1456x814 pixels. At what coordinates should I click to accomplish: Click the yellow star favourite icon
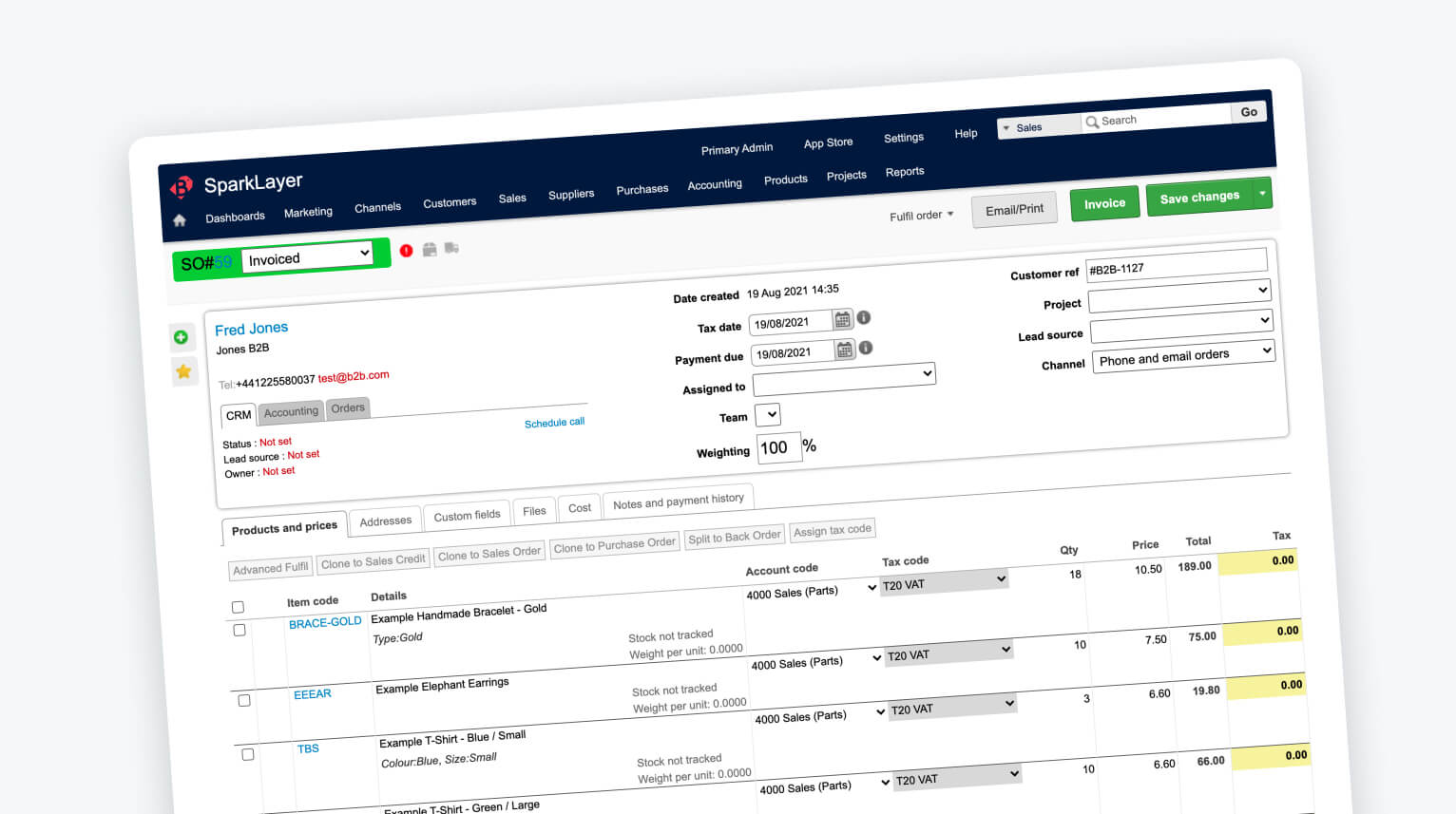click(183, 371)
